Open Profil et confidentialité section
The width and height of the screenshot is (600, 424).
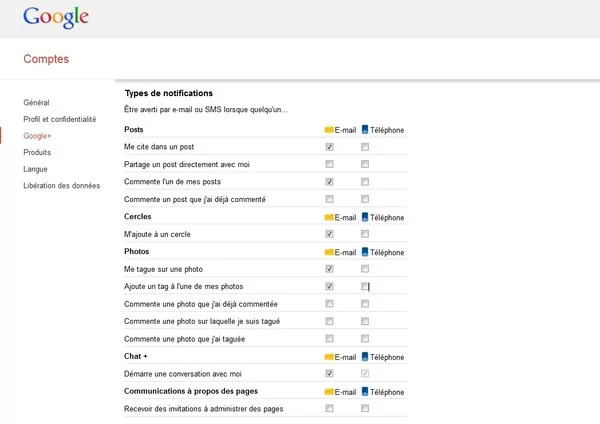point(60,119)
